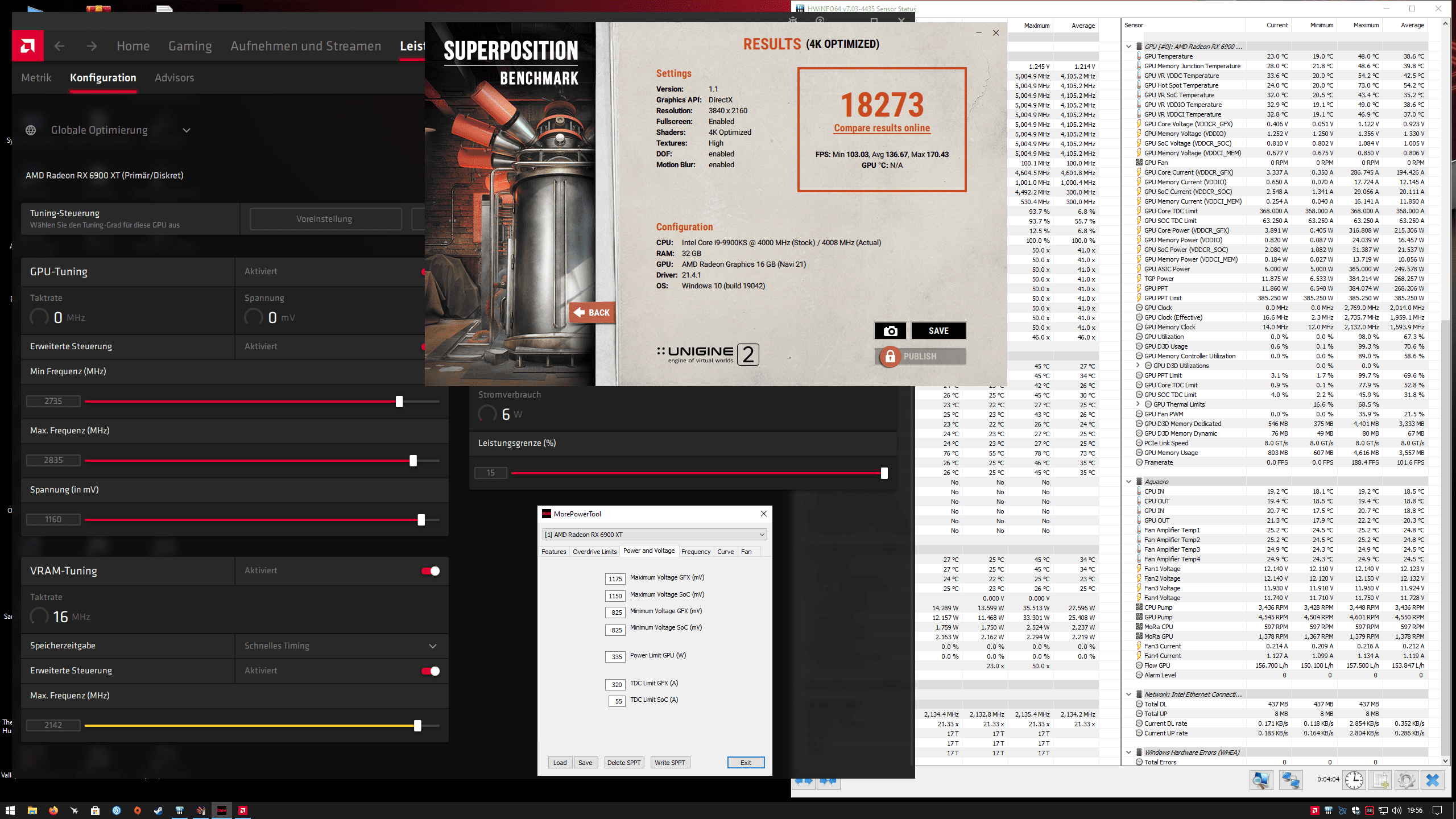Switch to Superposition via the taskbar icon
The height and width of the screenshot is (819, 1456).
201,810
